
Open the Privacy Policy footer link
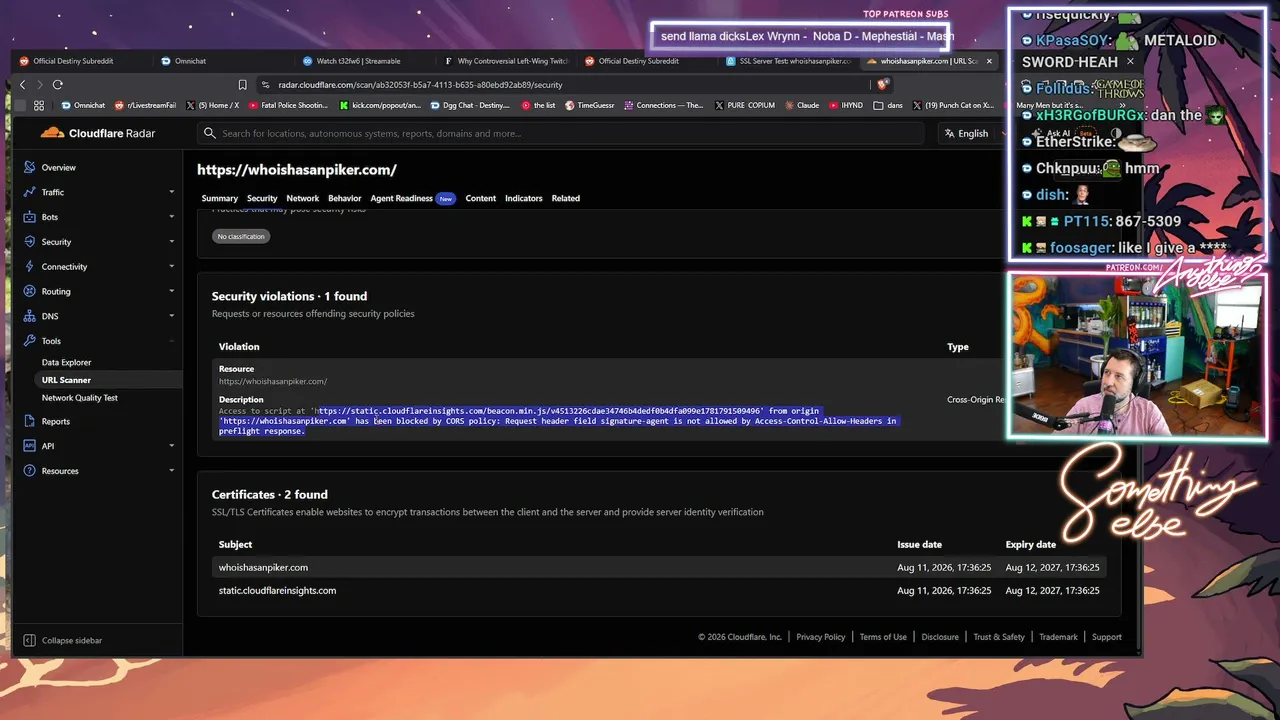(x=821, y=637)
